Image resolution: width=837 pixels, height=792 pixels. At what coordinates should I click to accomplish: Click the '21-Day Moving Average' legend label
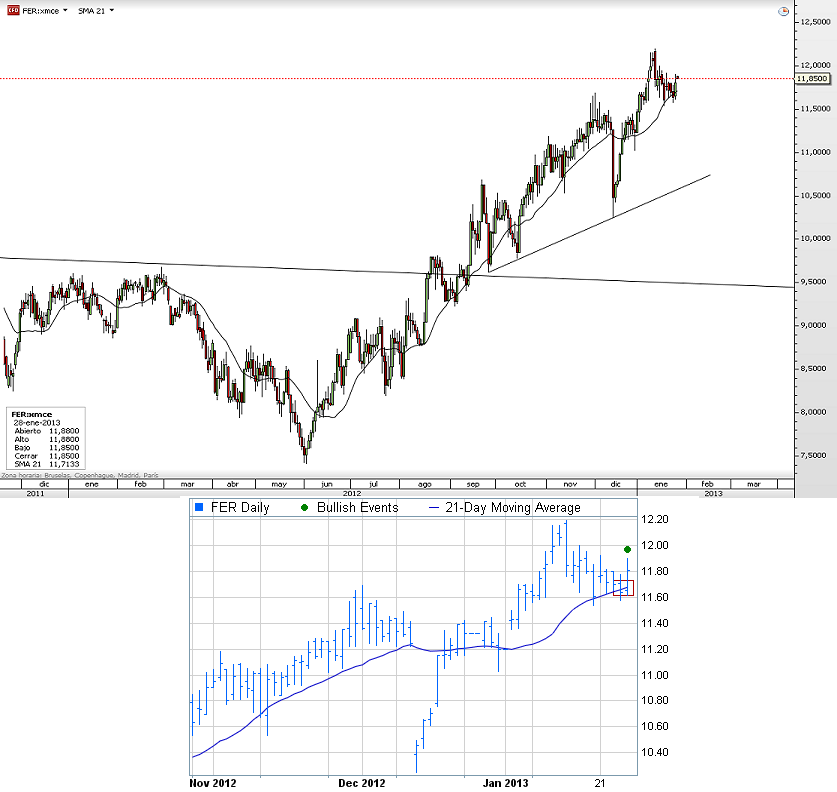pos(513,508)
